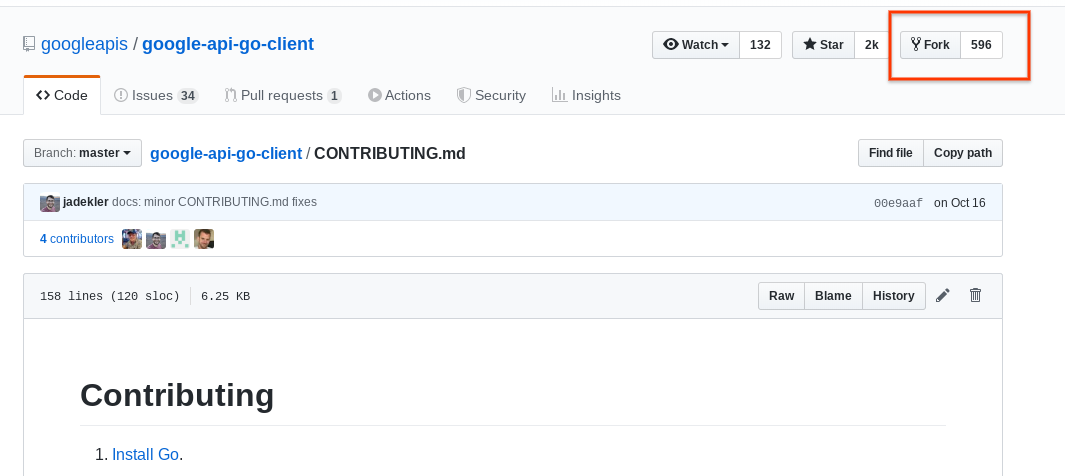Fork this repository

tap(930, 45)
